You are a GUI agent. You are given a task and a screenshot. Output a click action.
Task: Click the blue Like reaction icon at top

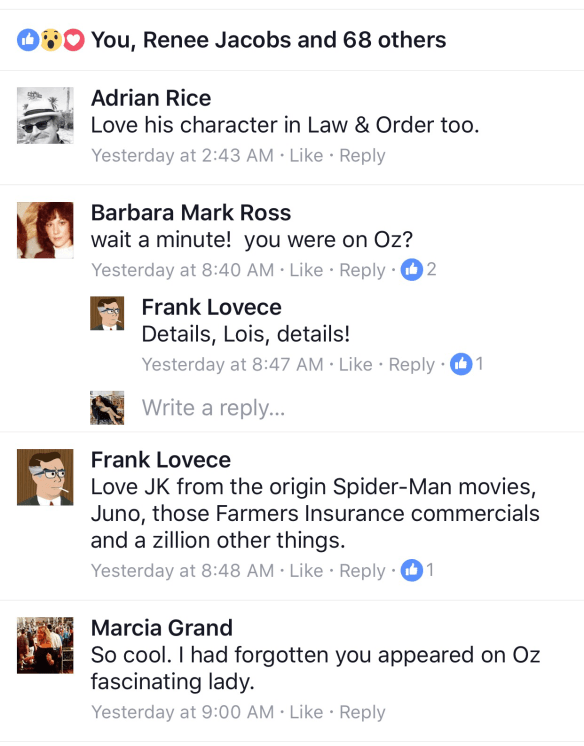[x=28, y=40]
